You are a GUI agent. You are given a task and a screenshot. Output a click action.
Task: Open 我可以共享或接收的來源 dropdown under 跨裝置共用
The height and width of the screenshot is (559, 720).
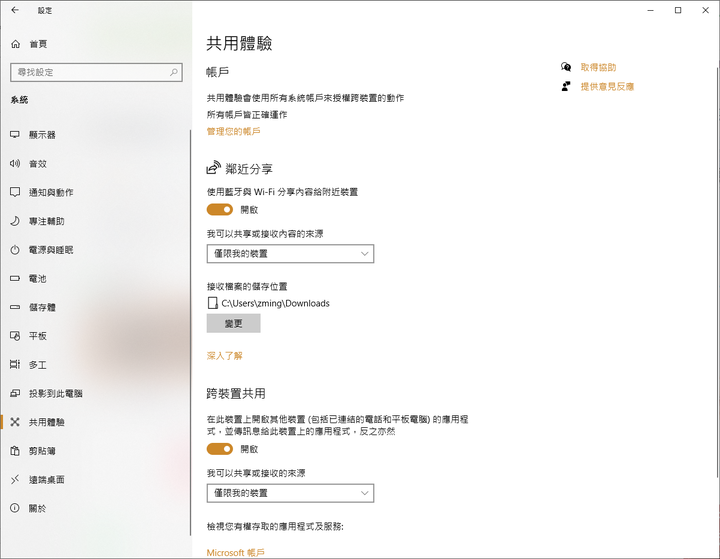coord(290,493)
